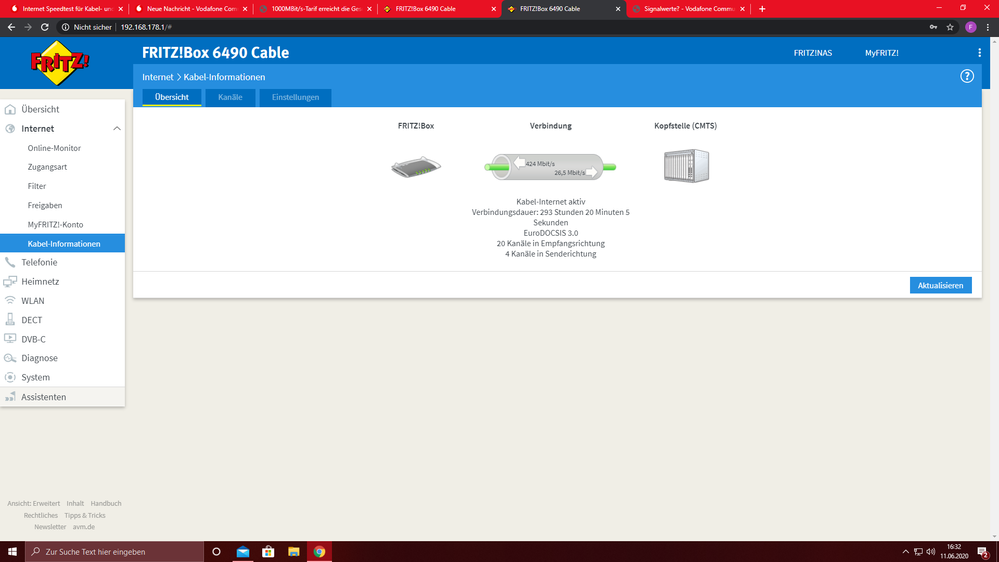999x562 pixels.
Task: Click the Windows search box
Action: 115,552
